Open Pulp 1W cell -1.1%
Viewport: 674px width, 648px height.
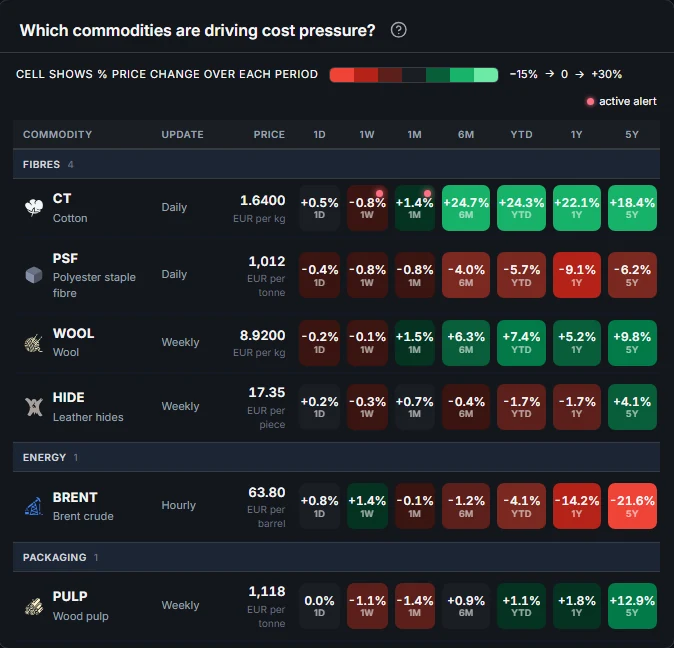(x=367, y=606)
